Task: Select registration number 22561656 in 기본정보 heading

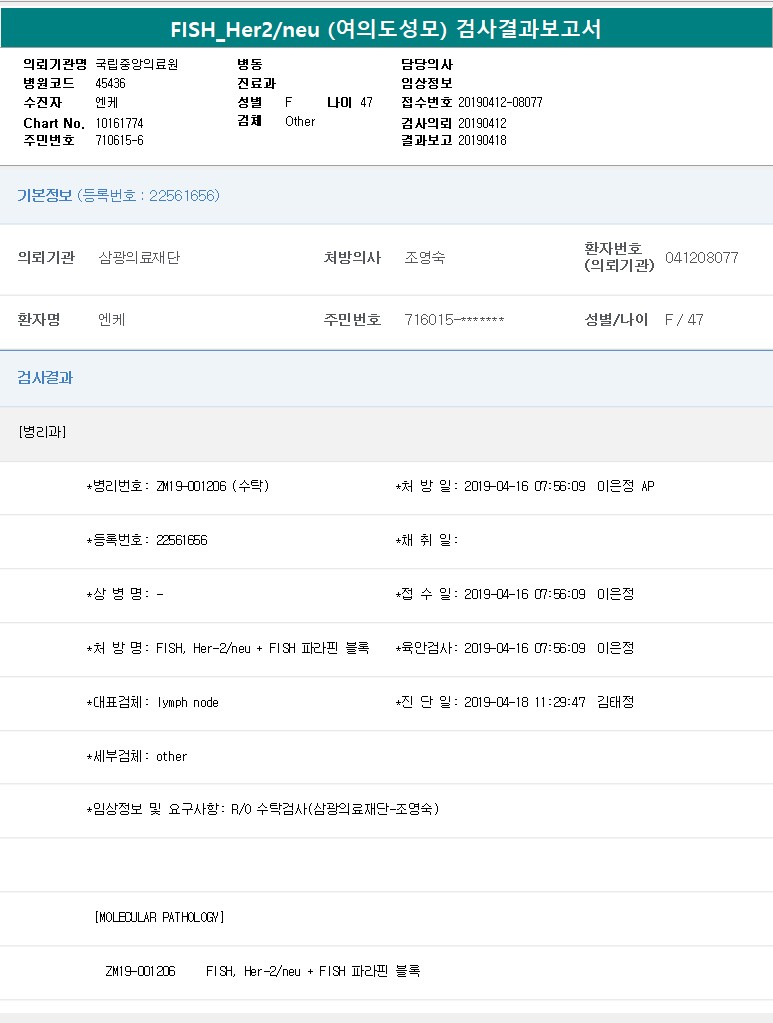Action: (184, 195)
